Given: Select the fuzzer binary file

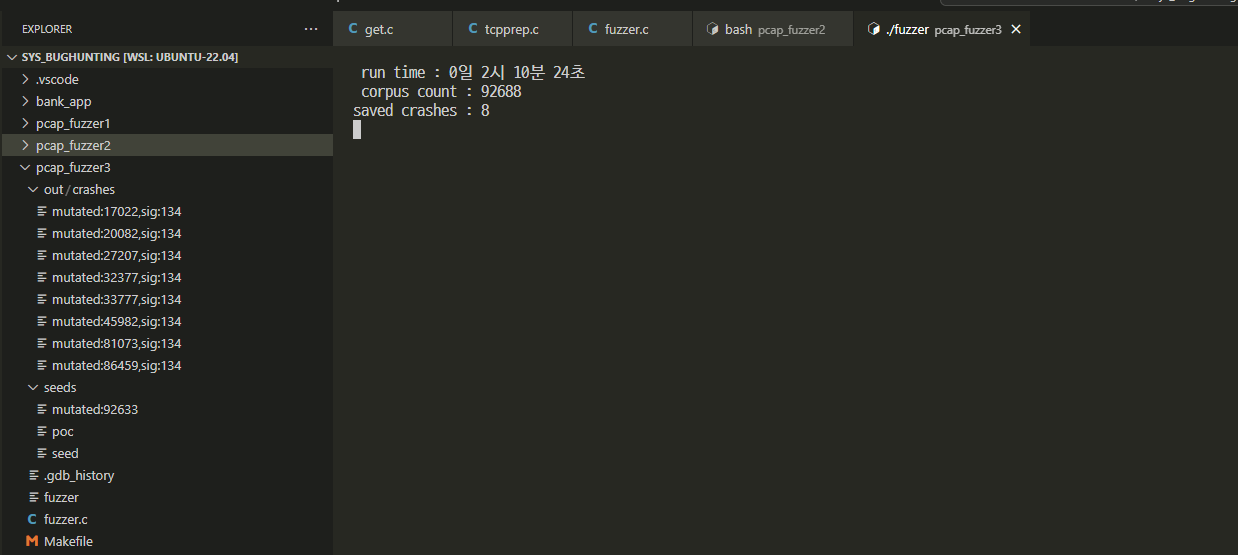Looking at the screenshot, I should (x=167, y=497).
